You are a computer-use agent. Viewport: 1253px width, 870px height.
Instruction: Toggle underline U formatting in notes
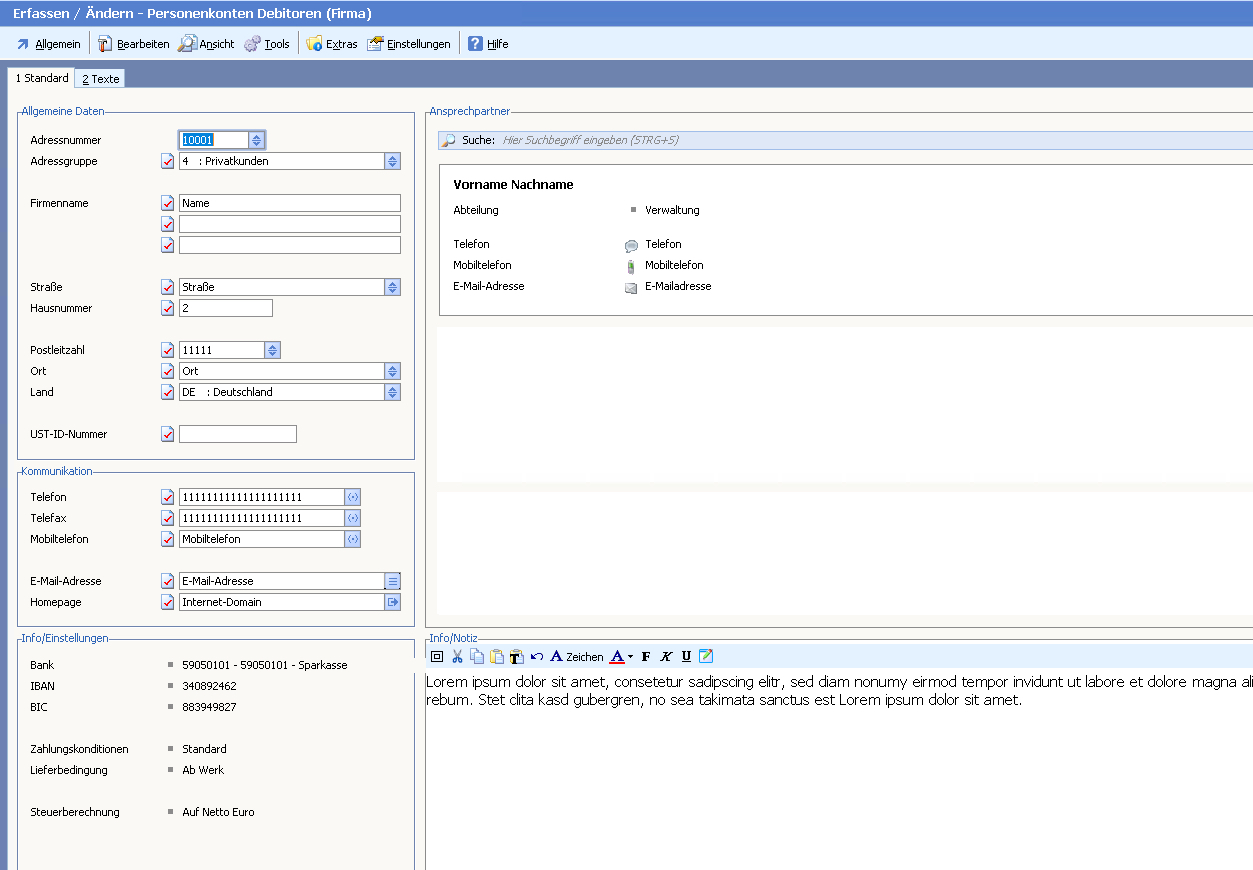point(686,657)
